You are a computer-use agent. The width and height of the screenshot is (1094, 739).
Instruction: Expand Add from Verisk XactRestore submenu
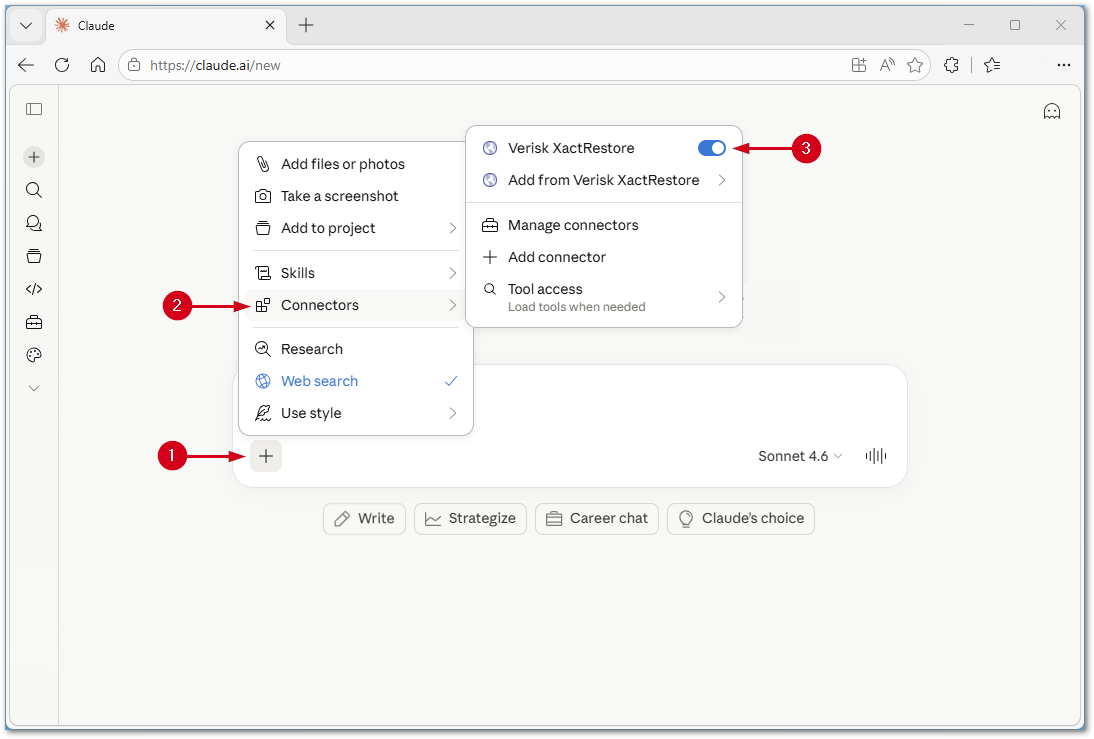click(x=604, y=180)
